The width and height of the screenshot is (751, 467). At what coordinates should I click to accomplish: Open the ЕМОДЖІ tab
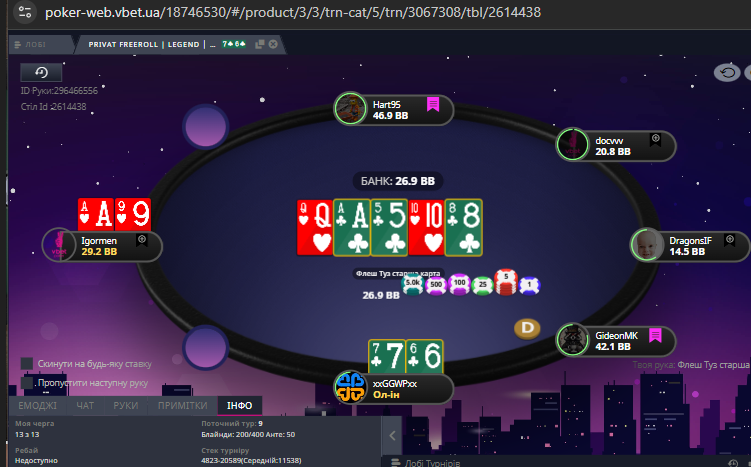point(37,406)
